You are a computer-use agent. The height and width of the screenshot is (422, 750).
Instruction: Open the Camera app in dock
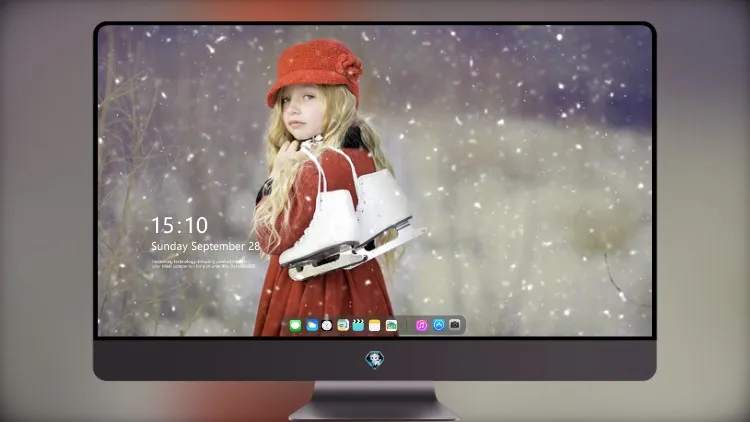(x=455, y=325)
